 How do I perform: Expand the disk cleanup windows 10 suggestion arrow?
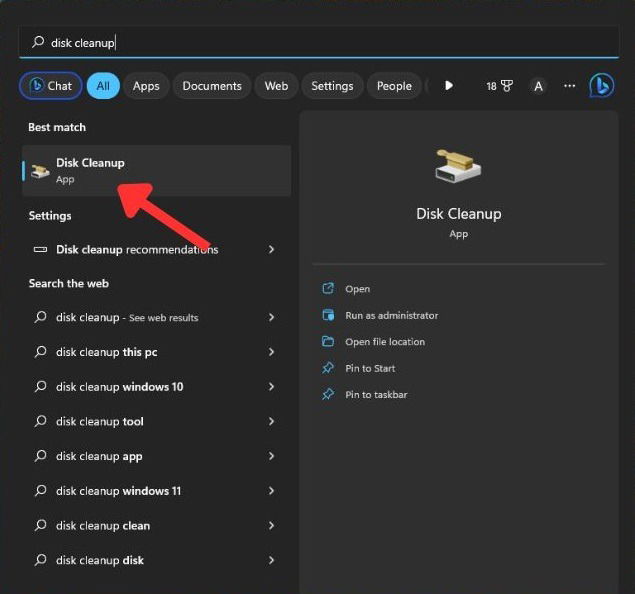(x=271, y=387)
